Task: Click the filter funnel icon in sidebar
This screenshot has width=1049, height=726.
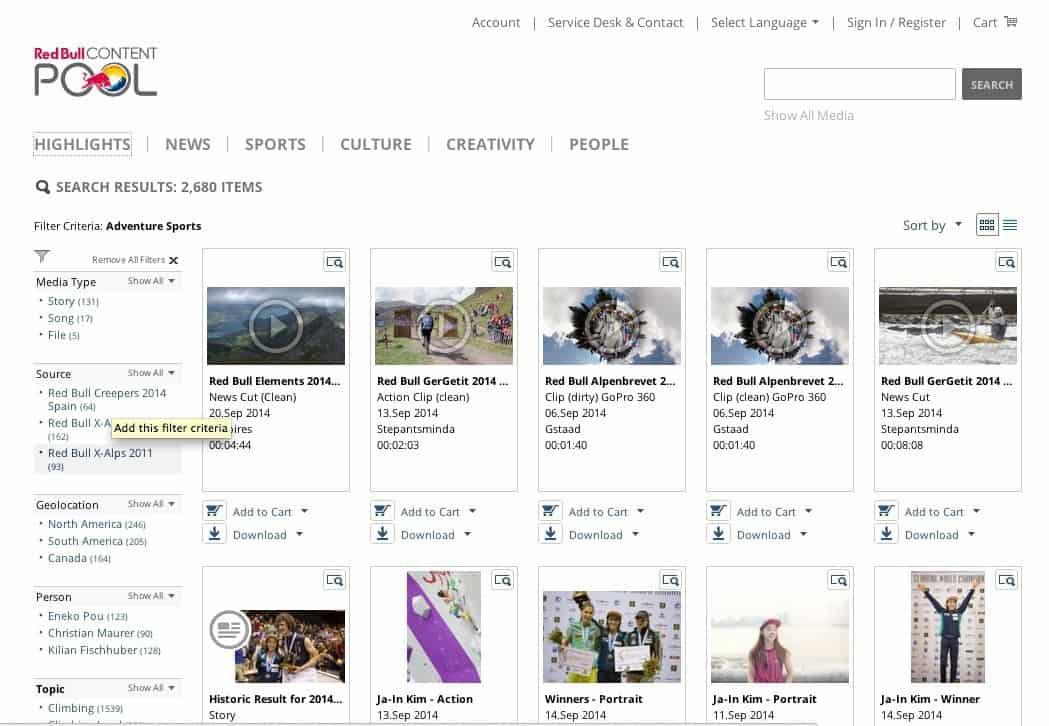Action: pyautogui.click(x=41, y=254)
